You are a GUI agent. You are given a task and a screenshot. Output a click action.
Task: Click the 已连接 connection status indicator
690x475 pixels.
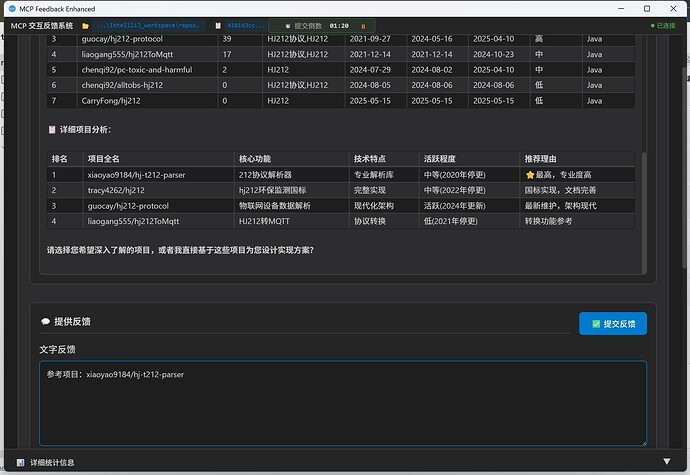coord(663,26)
